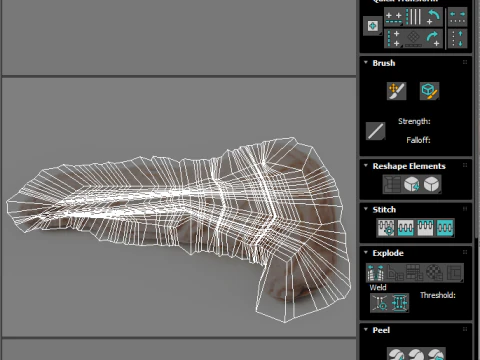480x360 pixels.
Task: Collapse the Peel rollout
Action: pyautogui.click(x=366, y=330)
